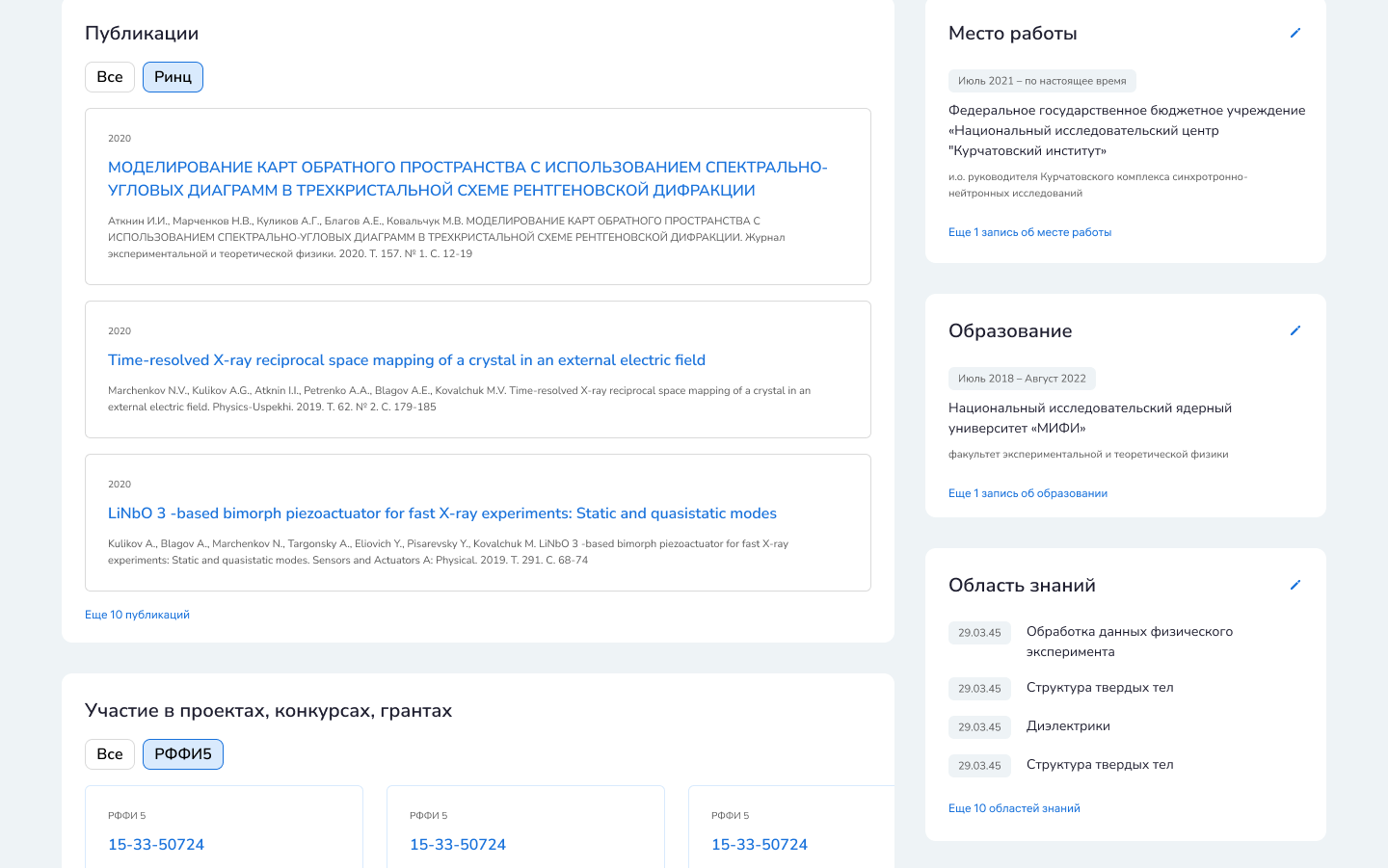Open Time-resolved X-ray reciprocal space mapping article
The height and width of the screenshot is (868, 1388).
pyautogui.click(x=407, y=360)
